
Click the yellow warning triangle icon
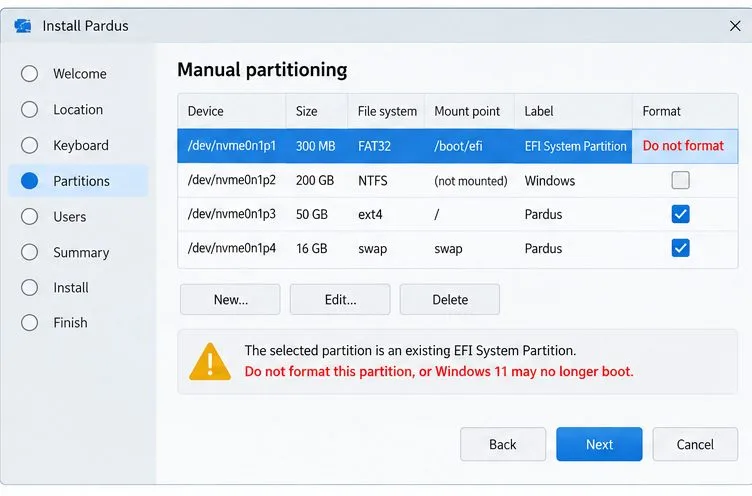(210, 362)
